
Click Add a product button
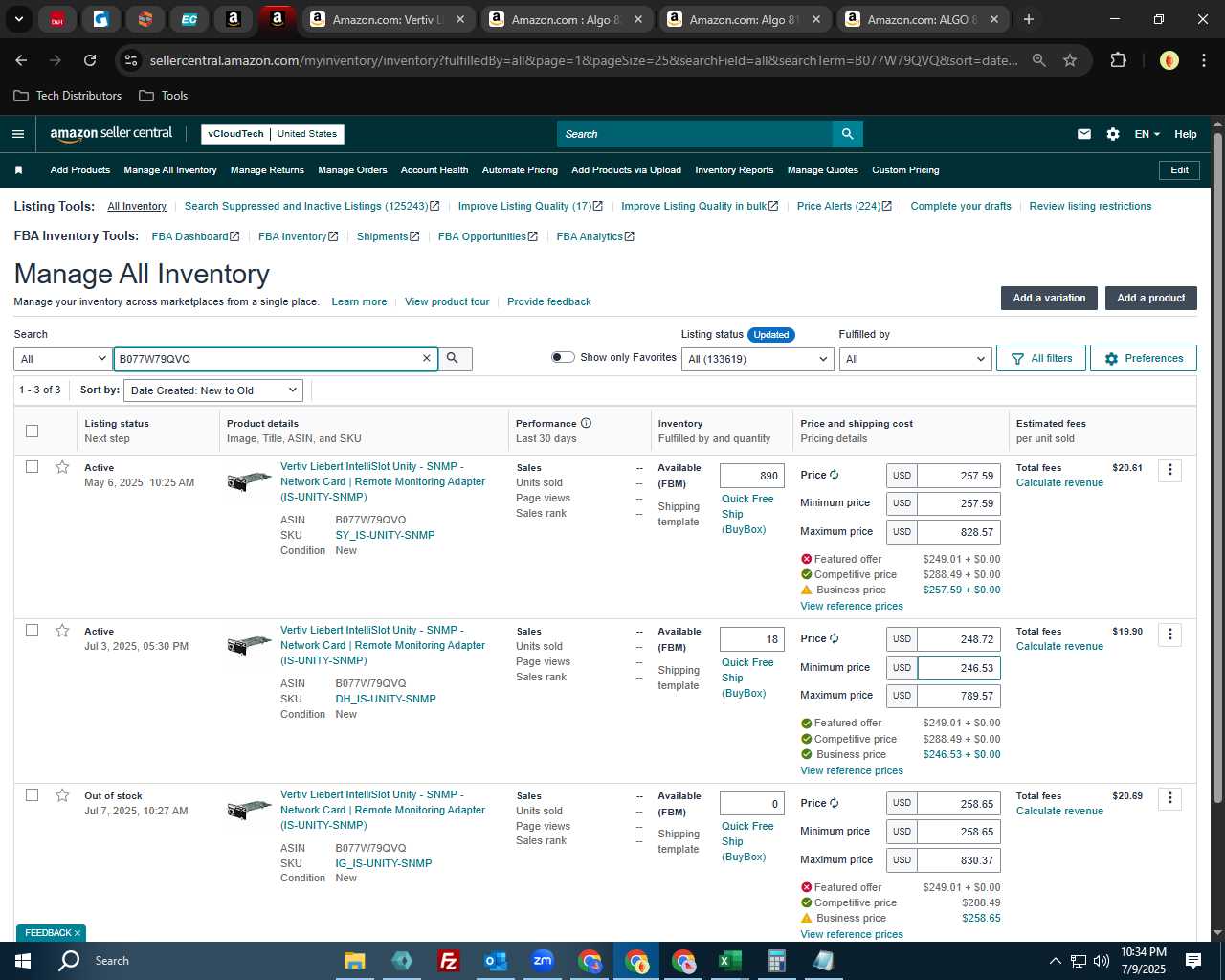[1150, 298]
